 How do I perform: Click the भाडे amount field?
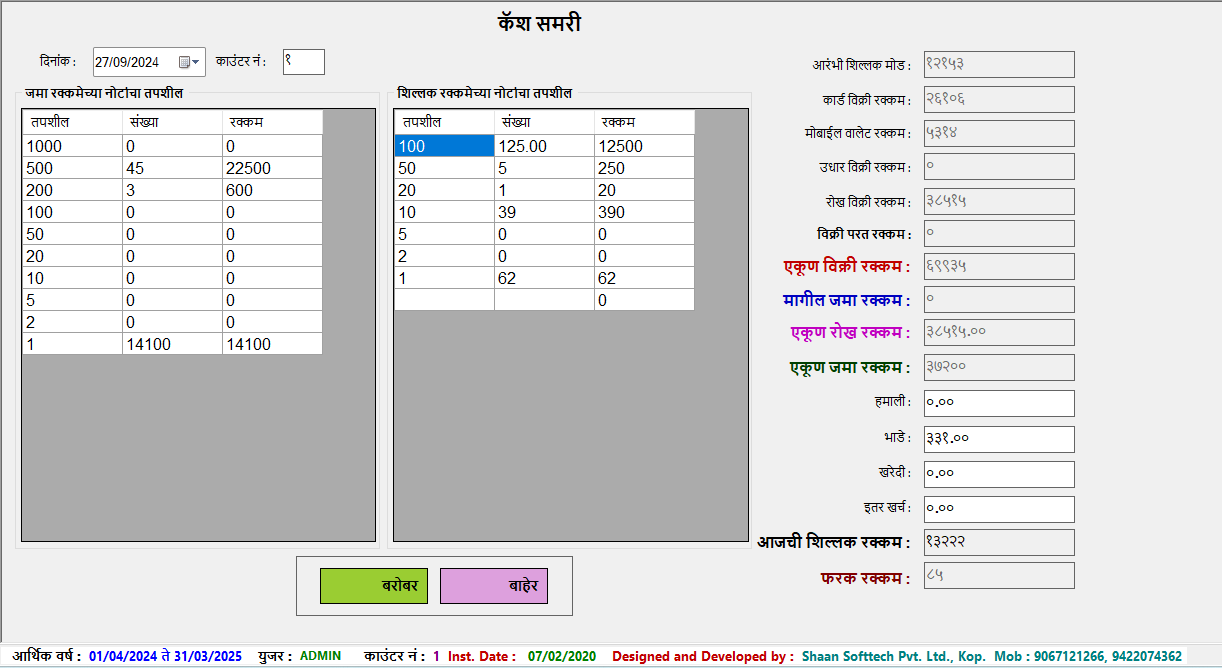click(998, 439)
